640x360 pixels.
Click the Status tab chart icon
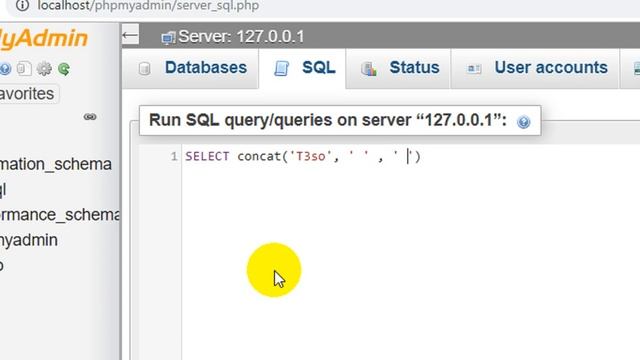coord(369,69)
